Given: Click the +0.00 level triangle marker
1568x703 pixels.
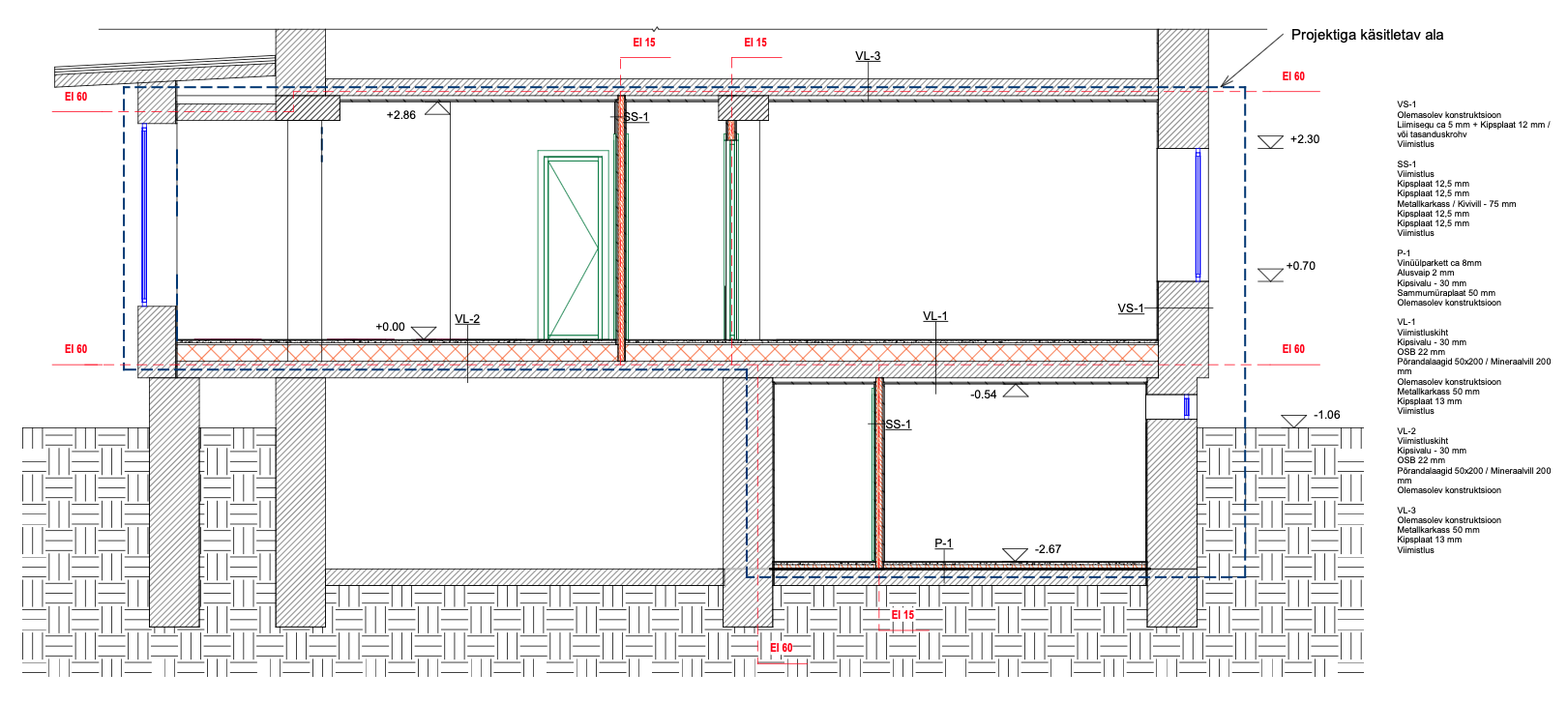Looking at the screenshot, I should pos(424,332).
